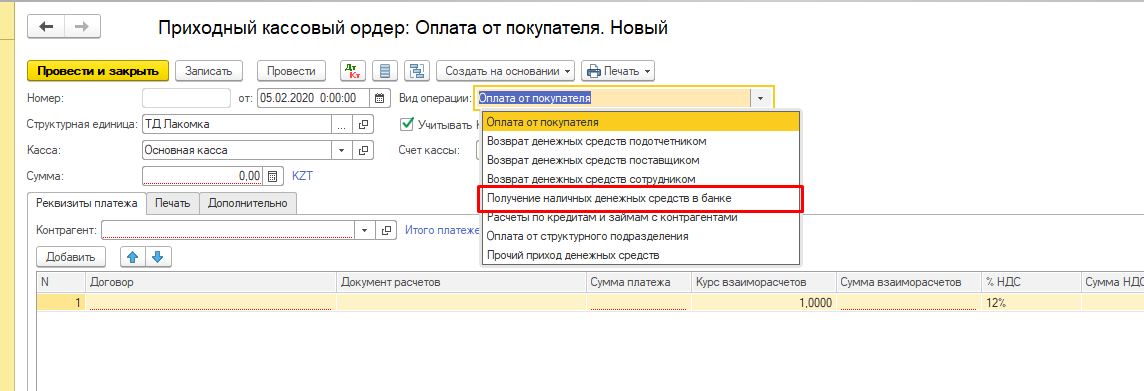Viewport: 1144px width, 391px height.
Task: Select Возврат денежных средств поставщиком
Action: click(x=641, y=160)
